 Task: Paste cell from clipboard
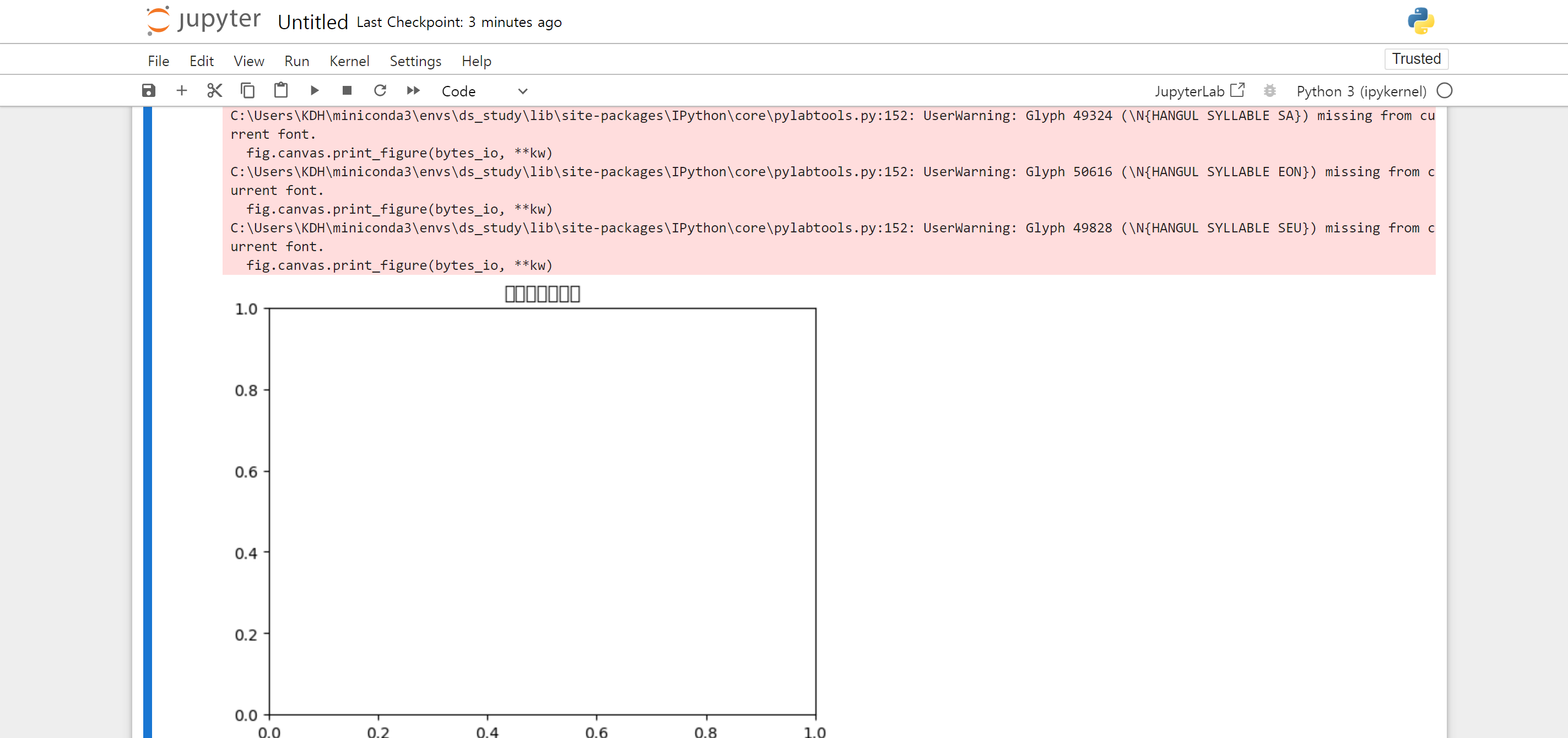[280, 91]
